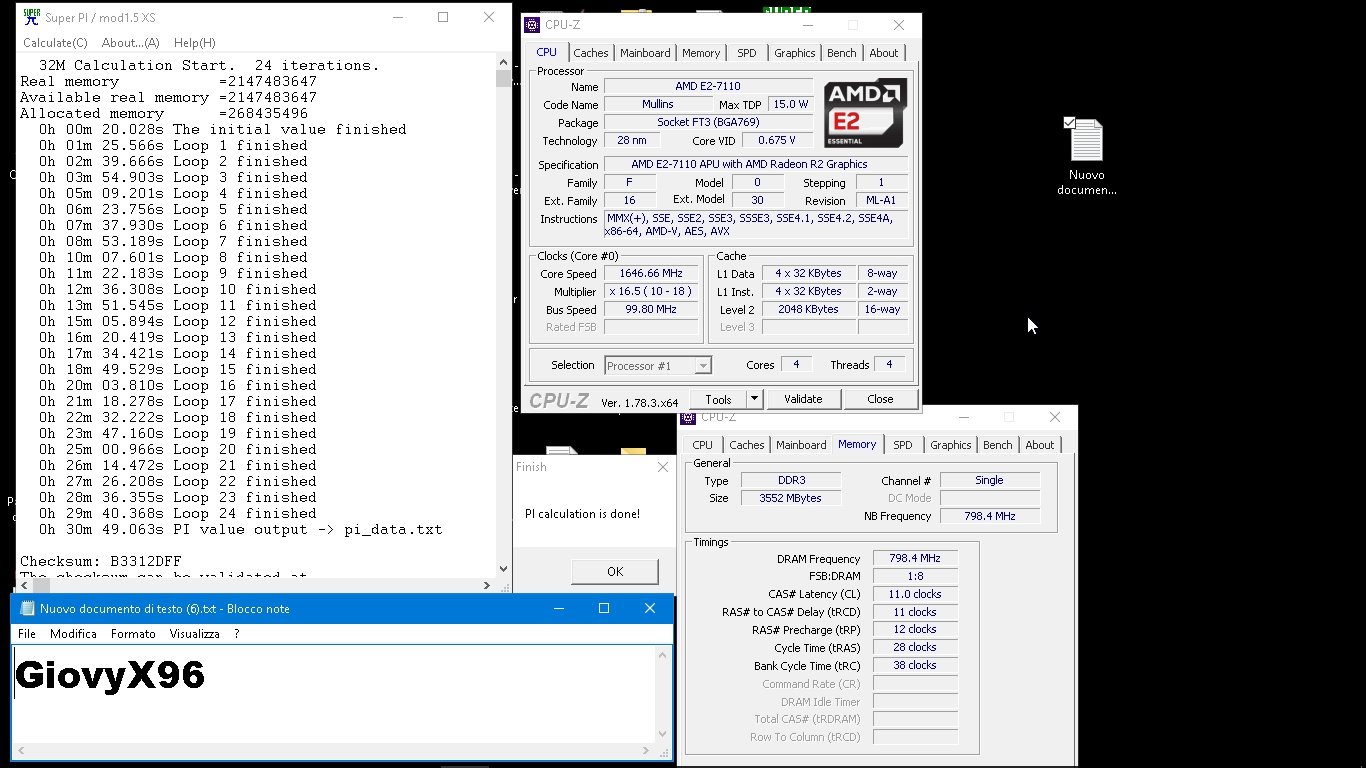The width and height of the screenshot is (1366, 768).
Task: Switch to Bench tab in lower CPU-Z window
Action: [998, 445]
